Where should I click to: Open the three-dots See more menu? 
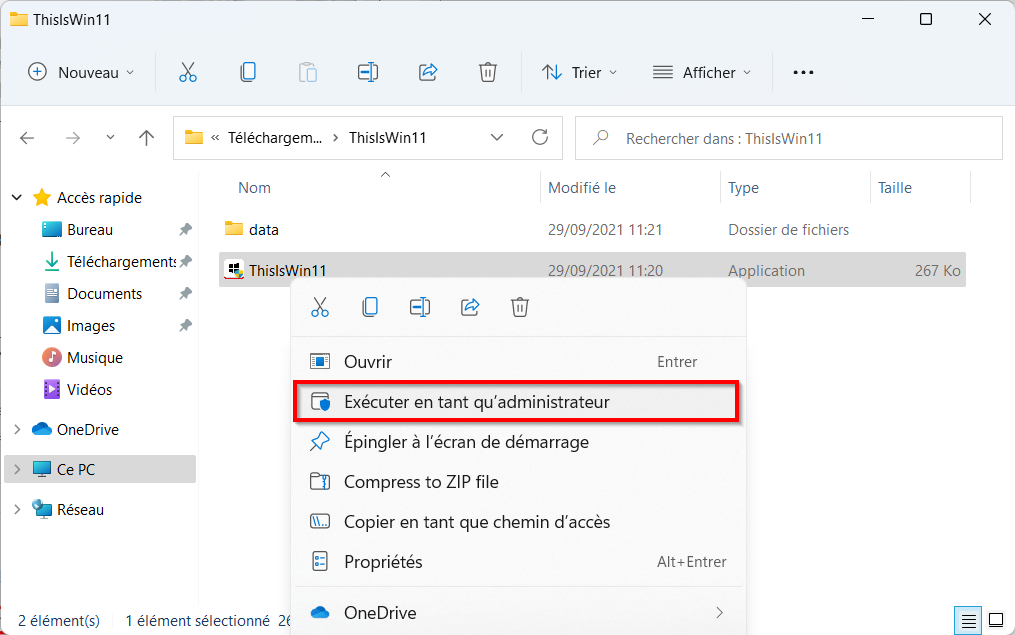[803, 72]
